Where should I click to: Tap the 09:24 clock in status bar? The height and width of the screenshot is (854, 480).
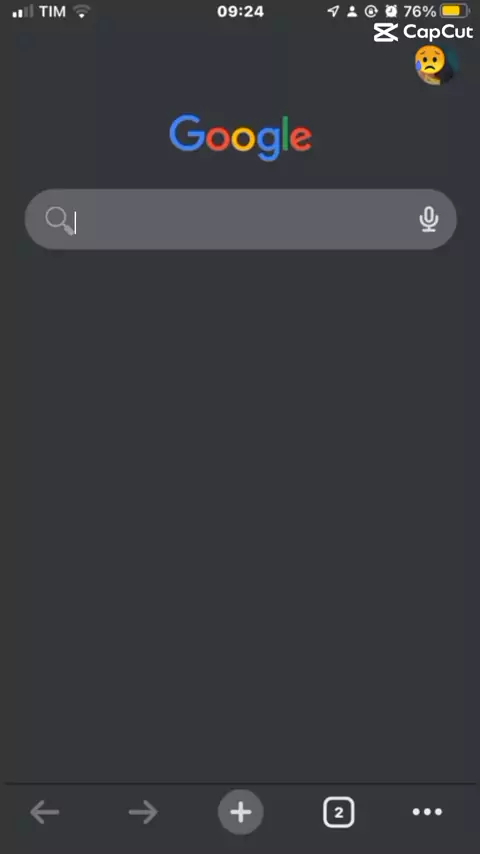point(240,11)
